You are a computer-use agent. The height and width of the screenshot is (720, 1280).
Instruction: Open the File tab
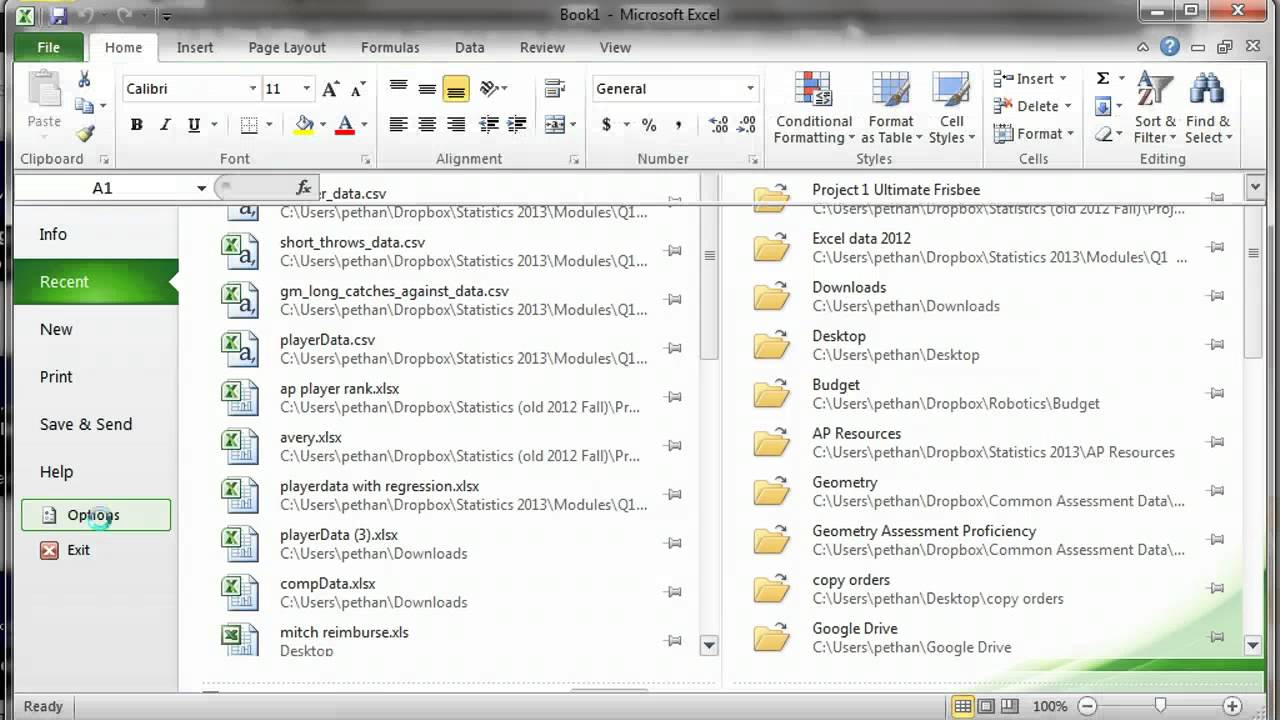click(x=48, y=47)
